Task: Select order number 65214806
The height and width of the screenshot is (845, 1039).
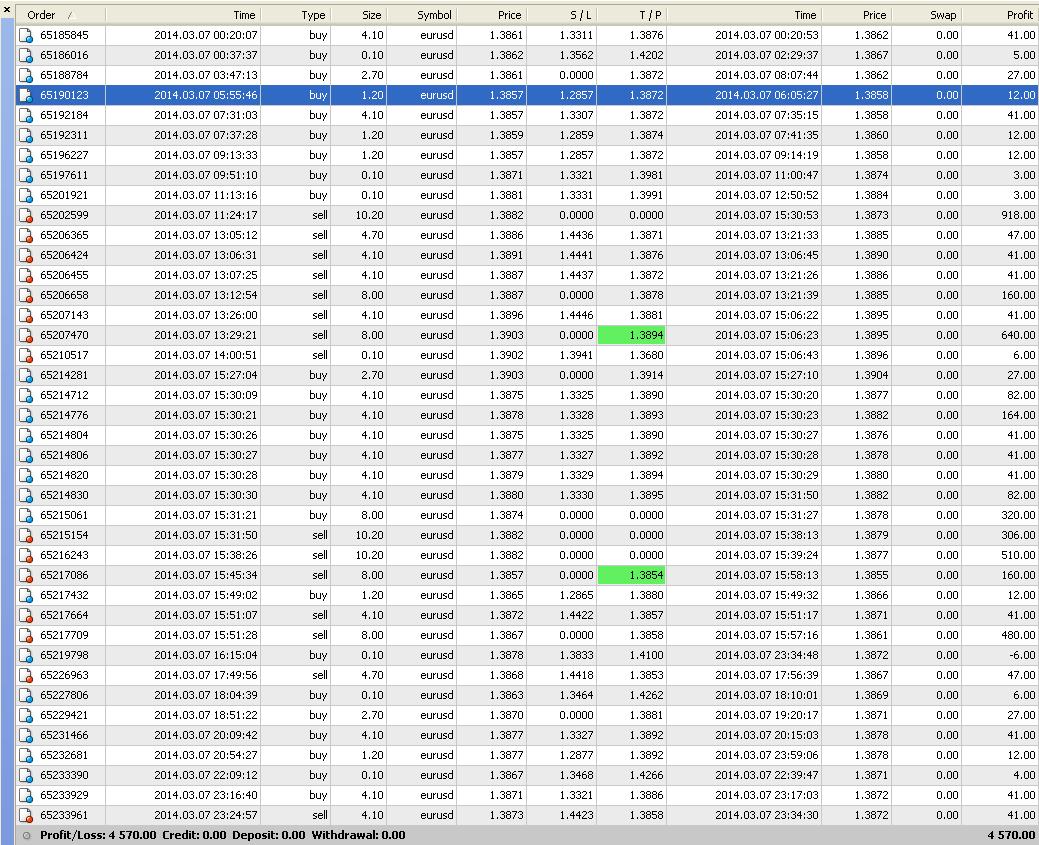Action: click(64, 455)
